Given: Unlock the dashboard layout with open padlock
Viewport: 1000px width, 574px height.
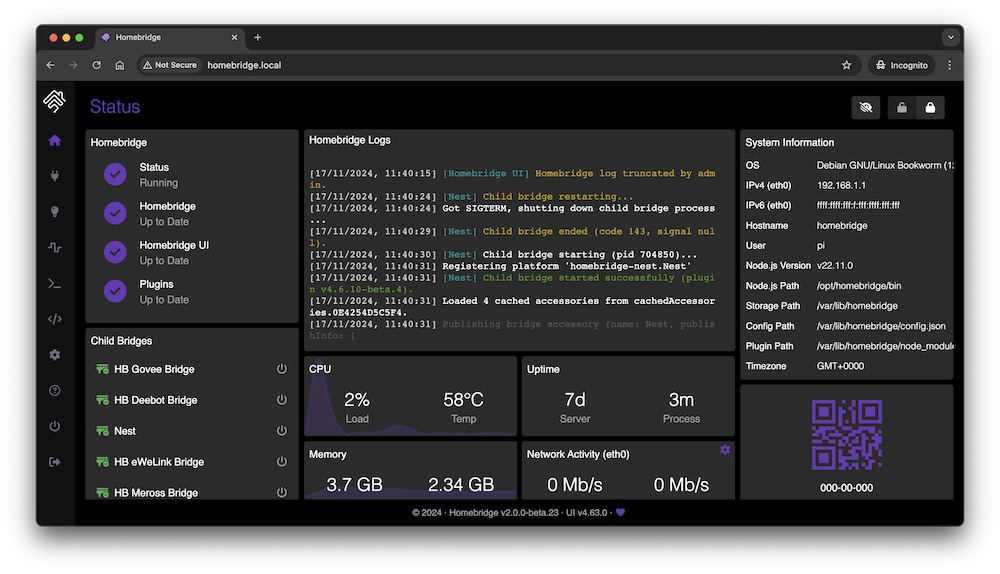Looking at the screenshot, I should 902,108.
